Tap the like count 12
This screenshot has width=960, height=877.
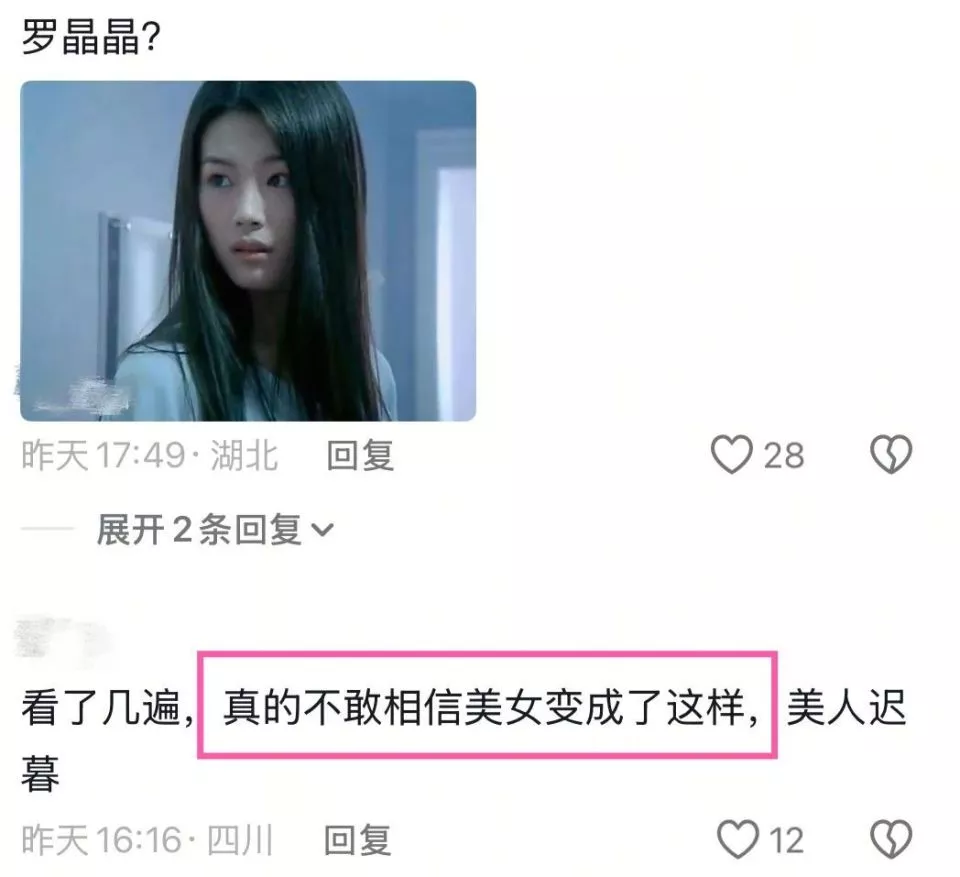pyautogui.click(x=786, y=841)
